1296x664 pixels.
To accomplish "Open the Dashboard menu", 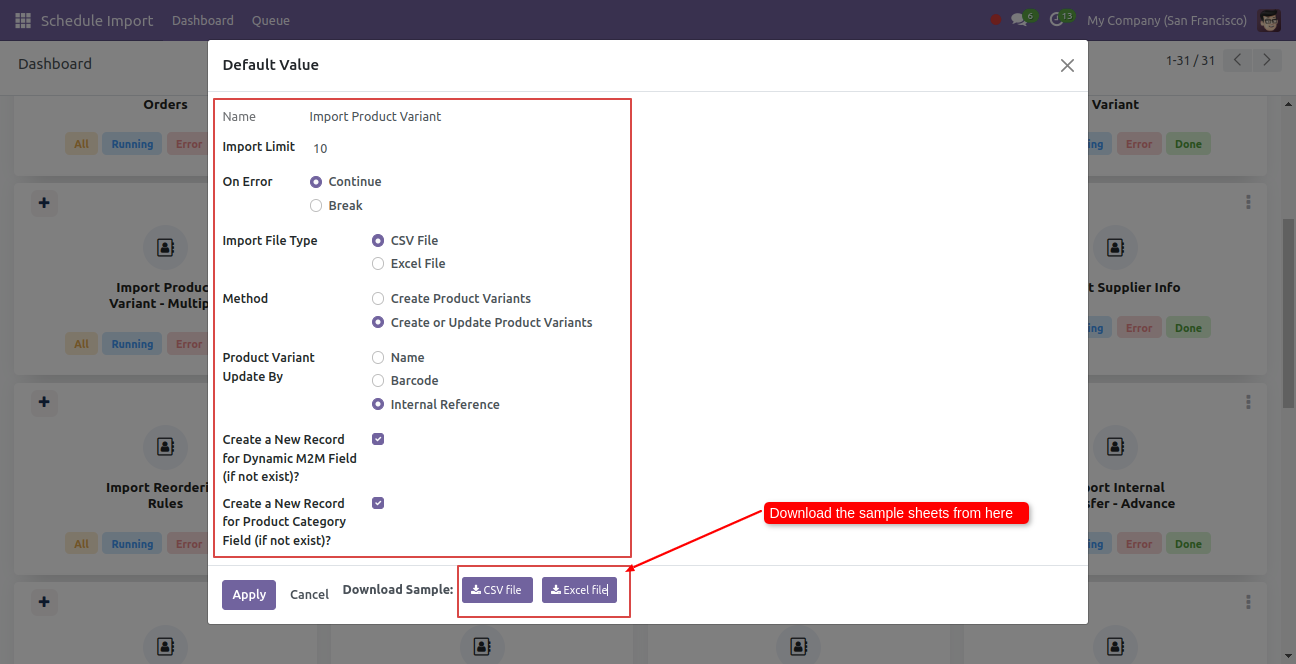I will point(203,20).
